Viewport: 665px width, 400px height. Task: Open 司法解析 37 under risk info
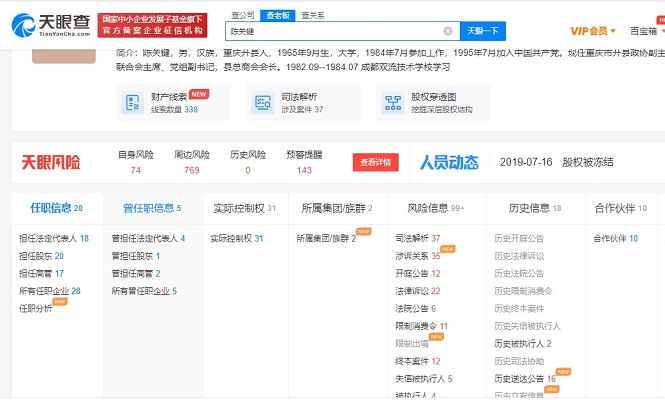pyautogui.click(x=417, y=239)
